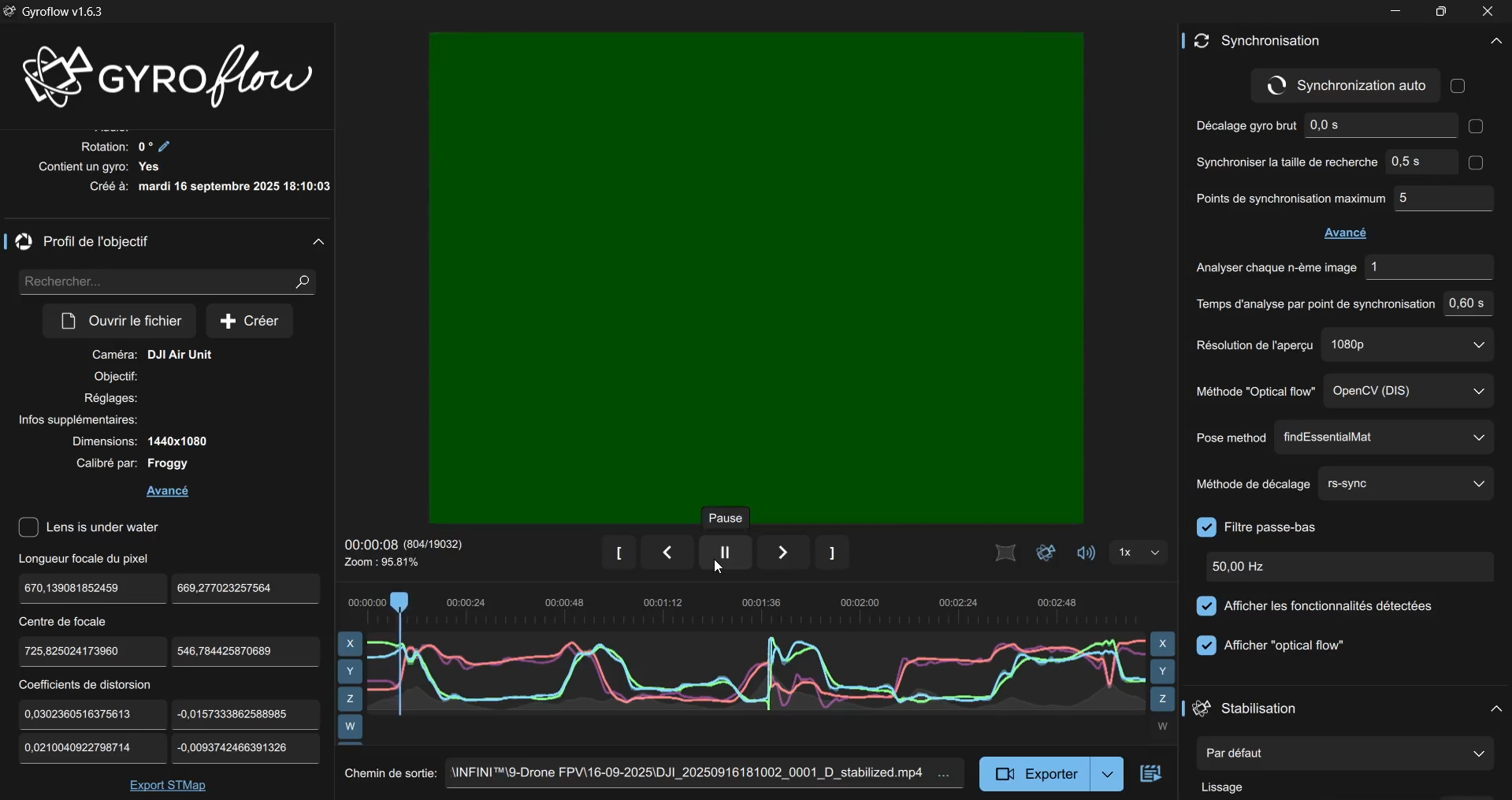Step to the previous frame
Screen dimensions: 1512x800
pos(667,553)
